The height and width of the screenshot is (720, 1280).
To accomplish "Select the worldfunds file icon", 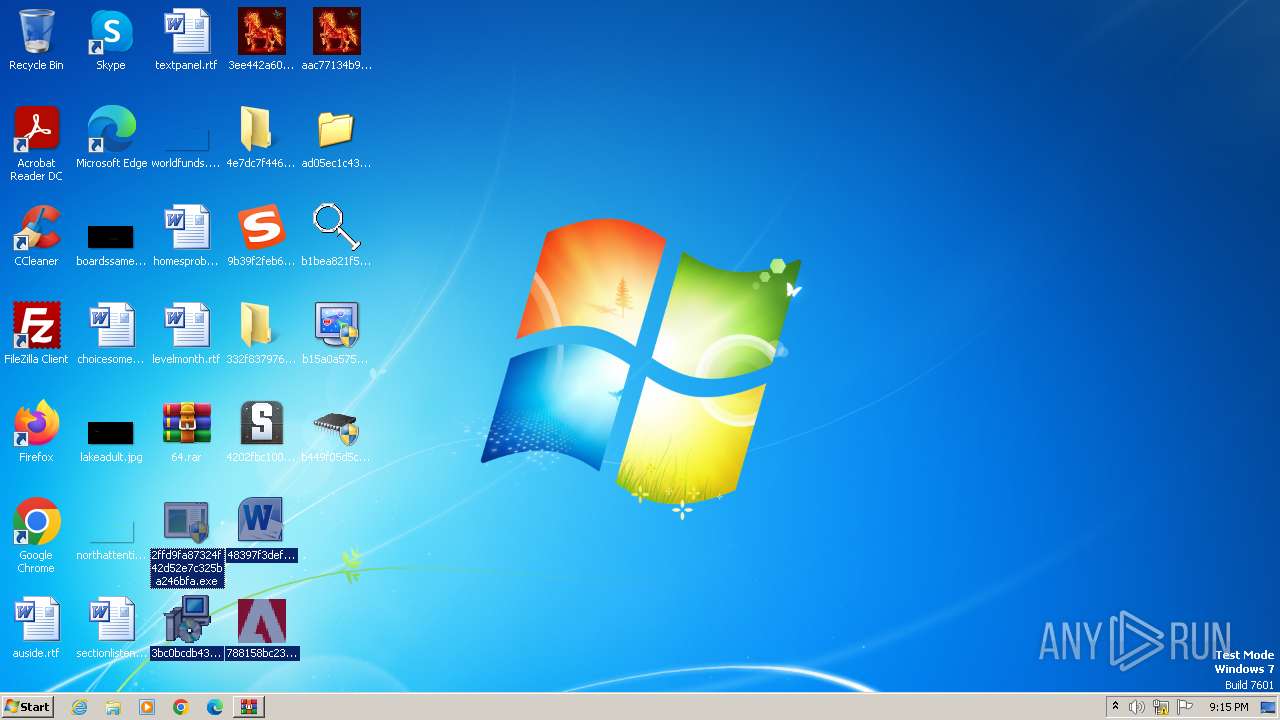I will [186, 138].
